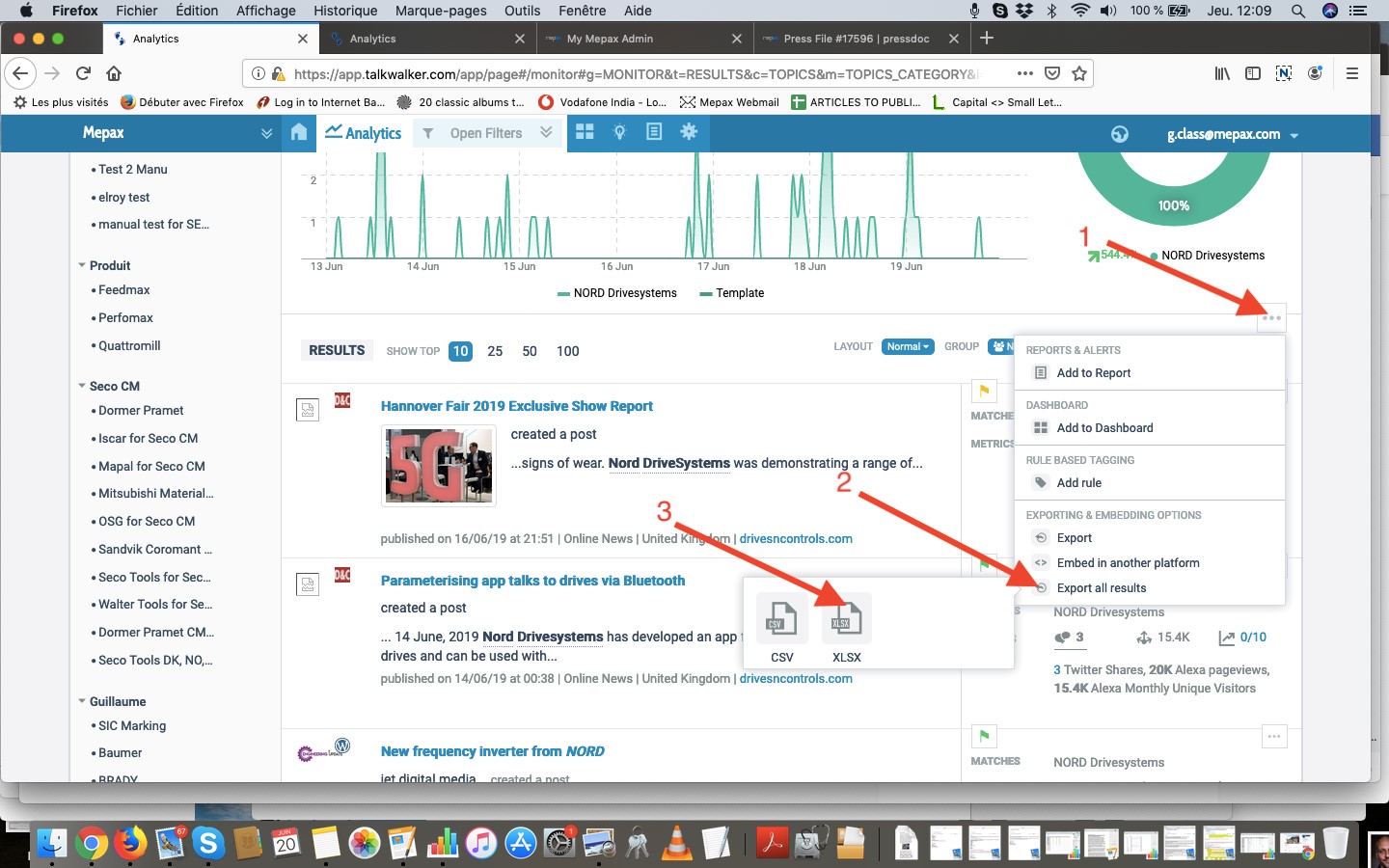Select Add to Dashboard menu entry
Viewport: 1389px width, 868px height.
1104,428
